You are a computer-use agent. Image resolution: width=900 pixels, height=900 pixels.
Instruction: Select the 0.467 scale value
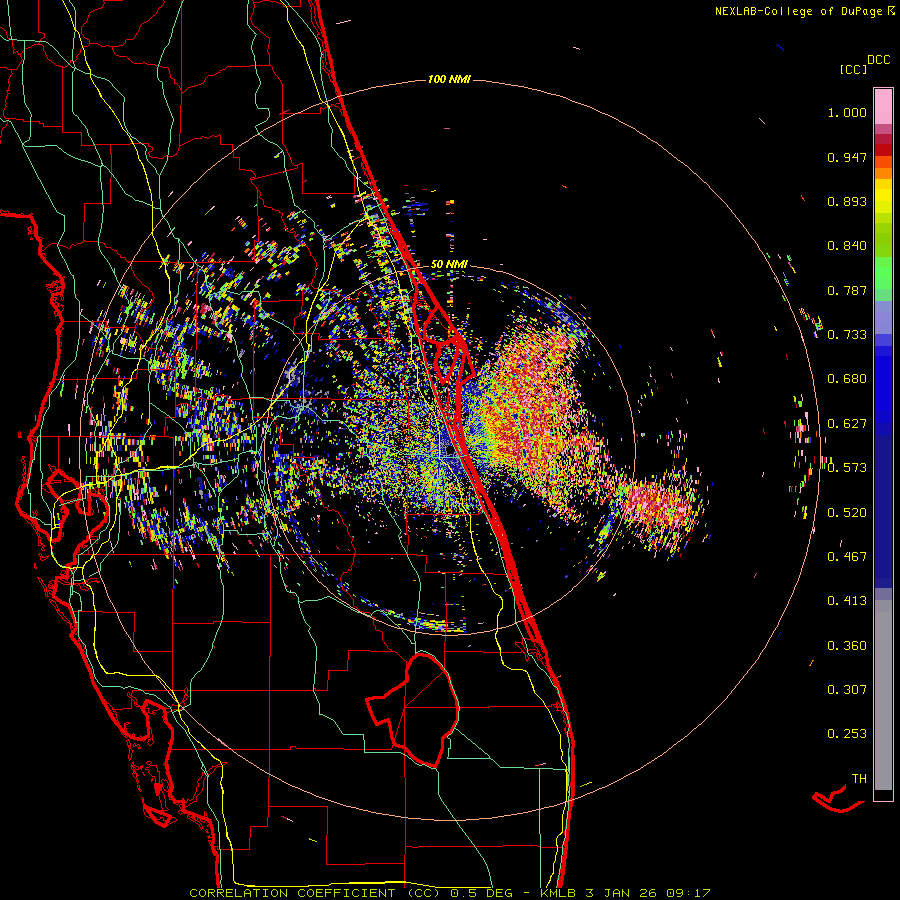pyautogui.click(x=847, y=557)
